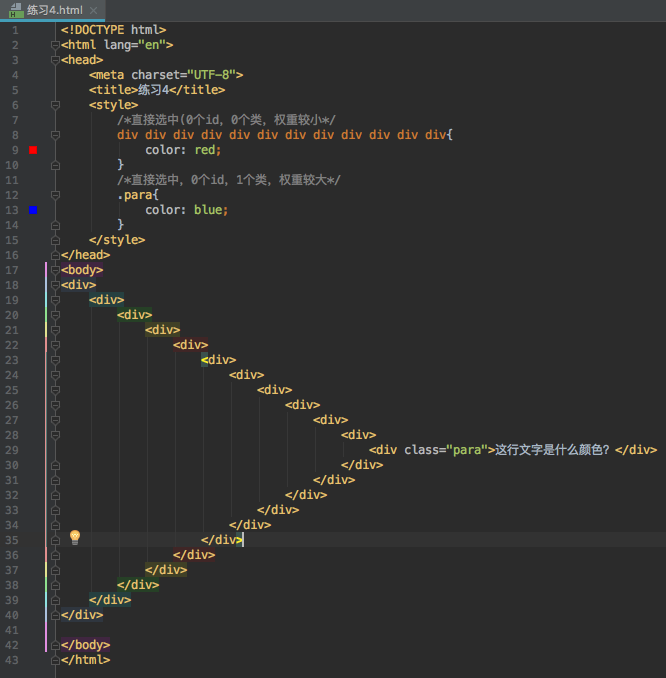
Task: Click closing html fold marker line 43
Action: click(55, 660)
